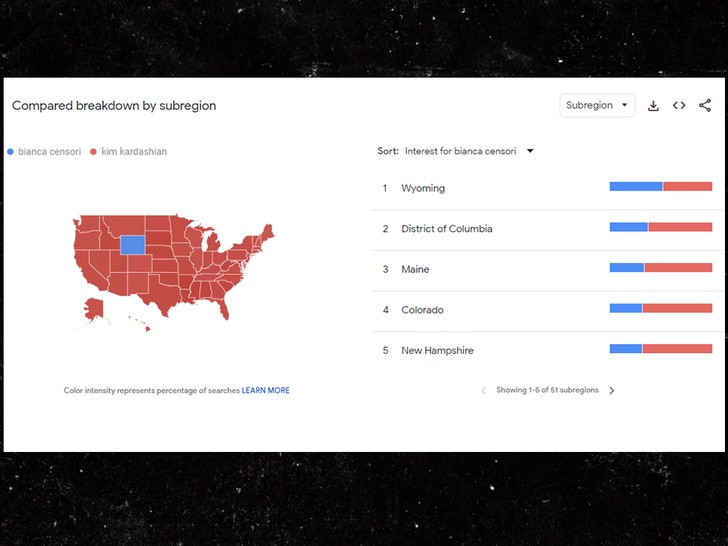This screenshot has height=546, width=728.
Task: Click blue Wyoming state on the map
Action: tap(133, 245)
